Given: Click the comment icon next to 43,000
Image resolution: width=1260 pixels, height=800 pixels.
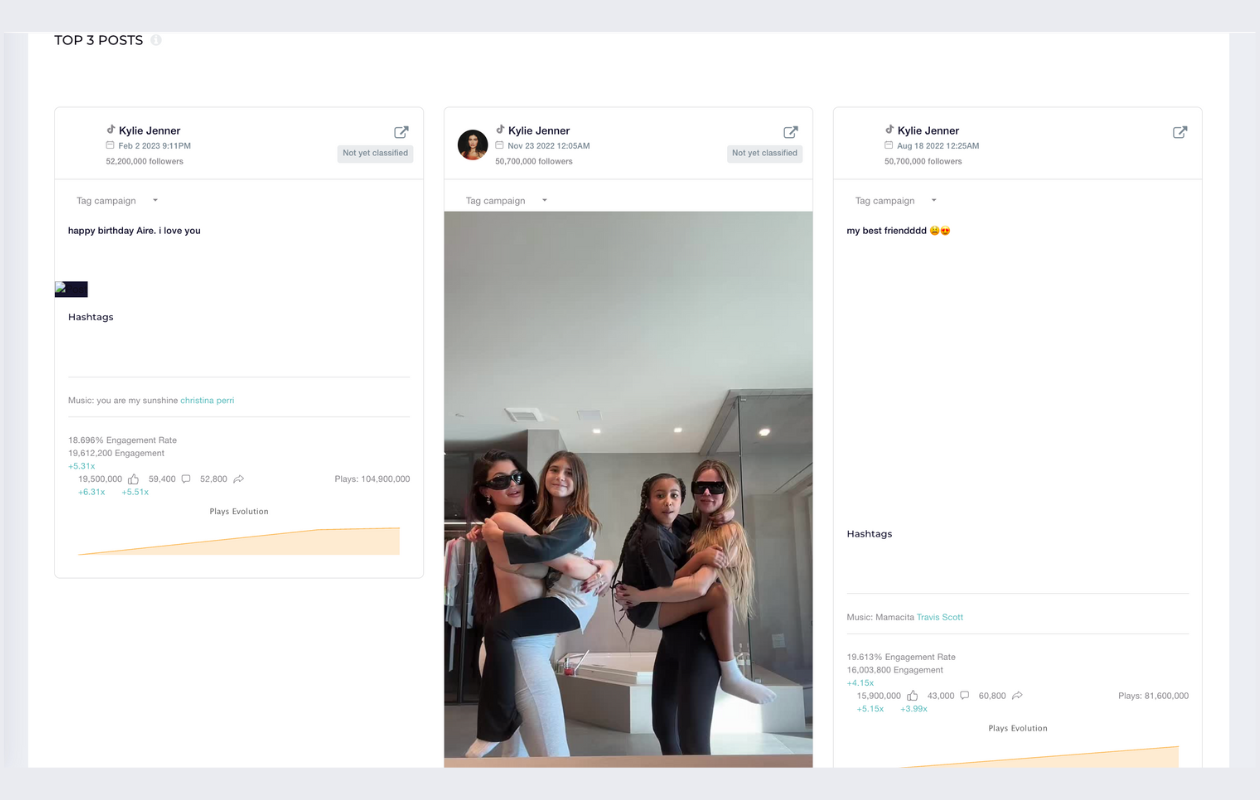Looking at the screenshot, I should click(x=964, y=696).
